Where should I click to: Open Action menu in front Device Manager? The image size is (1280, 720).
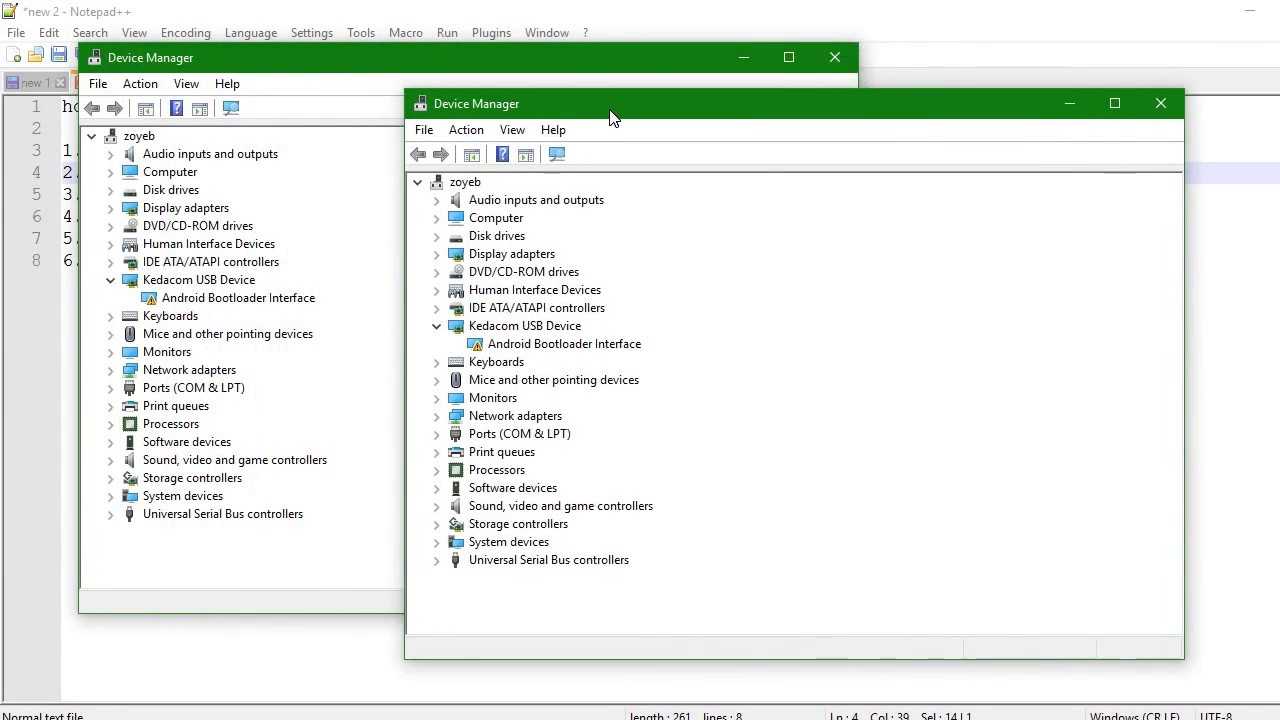(465, 130)
